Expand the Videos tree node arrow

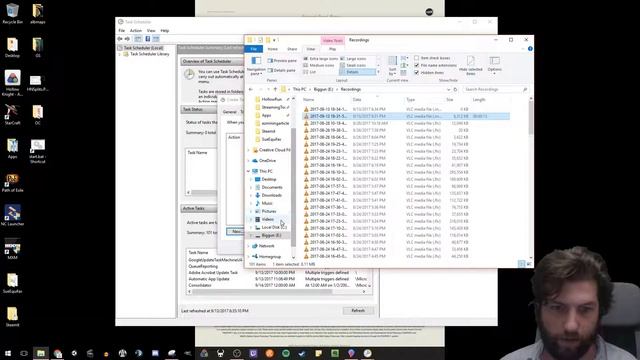[x=251, y=220]
